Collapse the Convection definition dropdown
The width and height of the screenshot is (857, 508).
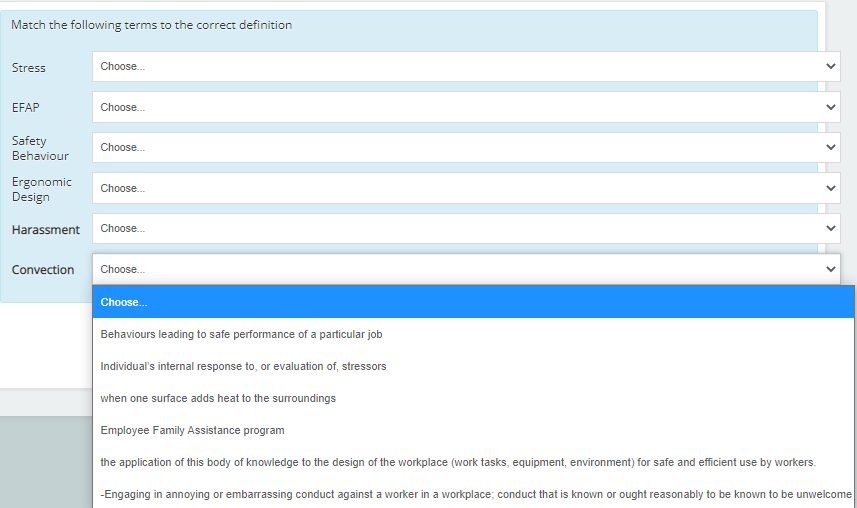[x=466, y=269]
